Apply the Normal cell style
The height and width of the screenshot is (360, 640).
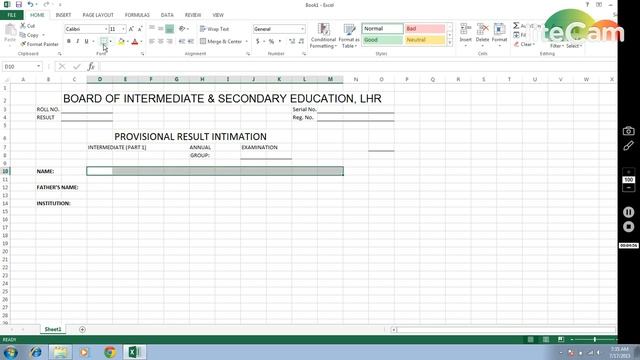coord(382,29)
